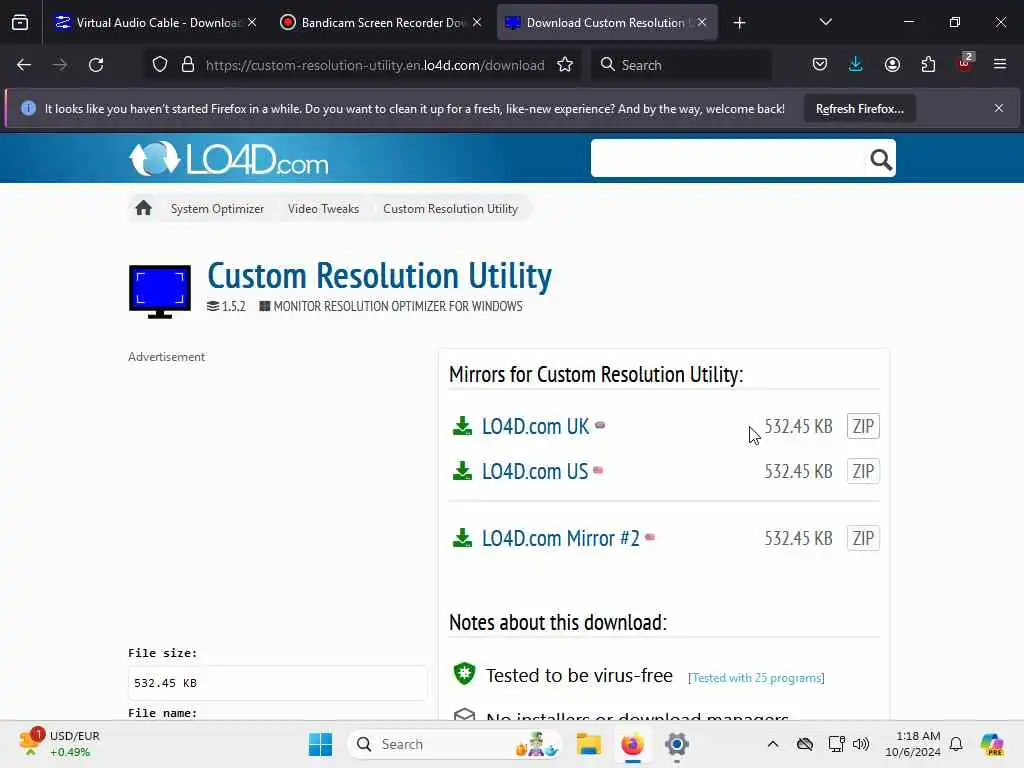Switch to Virtual Audio Cable tab
This screenshot has width=1024, height=768.
(x=156, y=23)
